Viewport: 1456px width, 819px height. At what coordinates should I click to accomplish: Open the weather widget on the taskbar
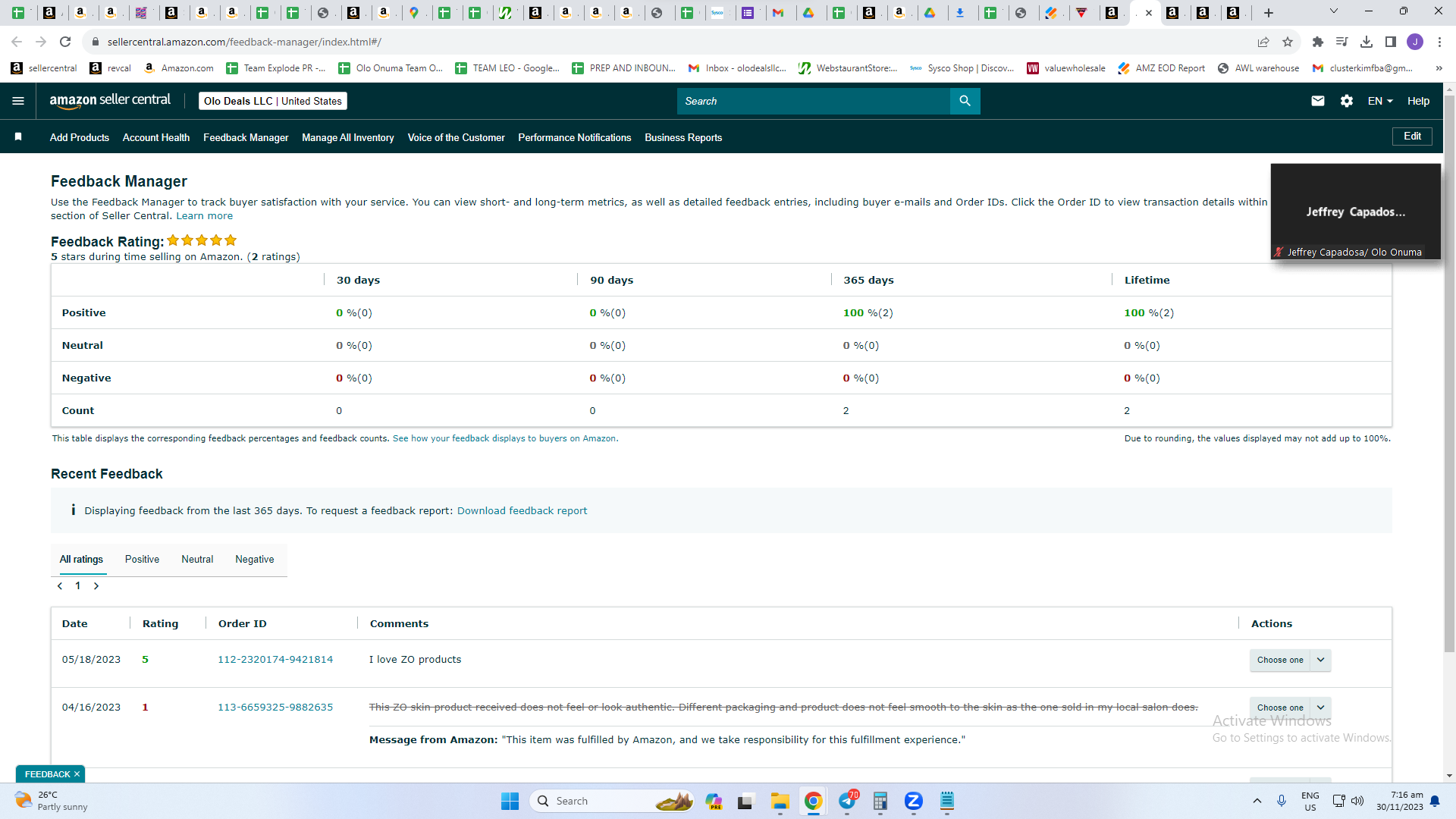(50, 801)
